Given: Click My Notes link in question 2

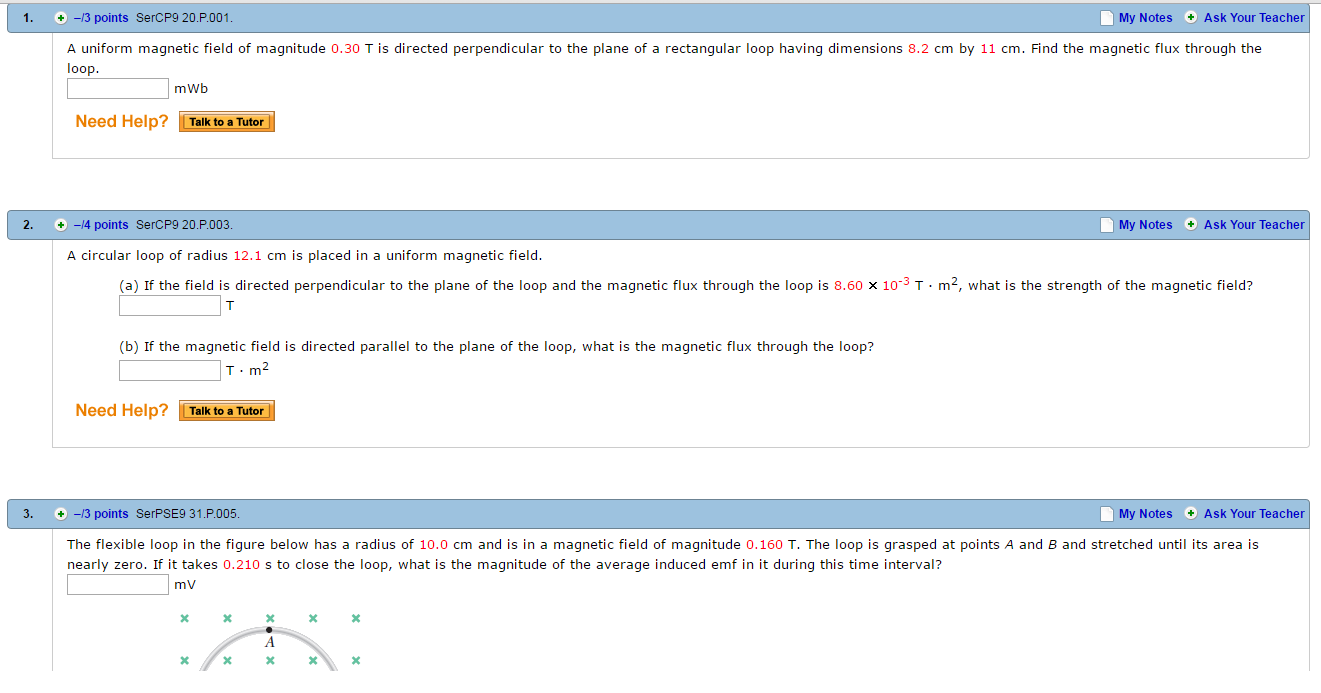Looking at the screenshot, I should [1145, 225].
